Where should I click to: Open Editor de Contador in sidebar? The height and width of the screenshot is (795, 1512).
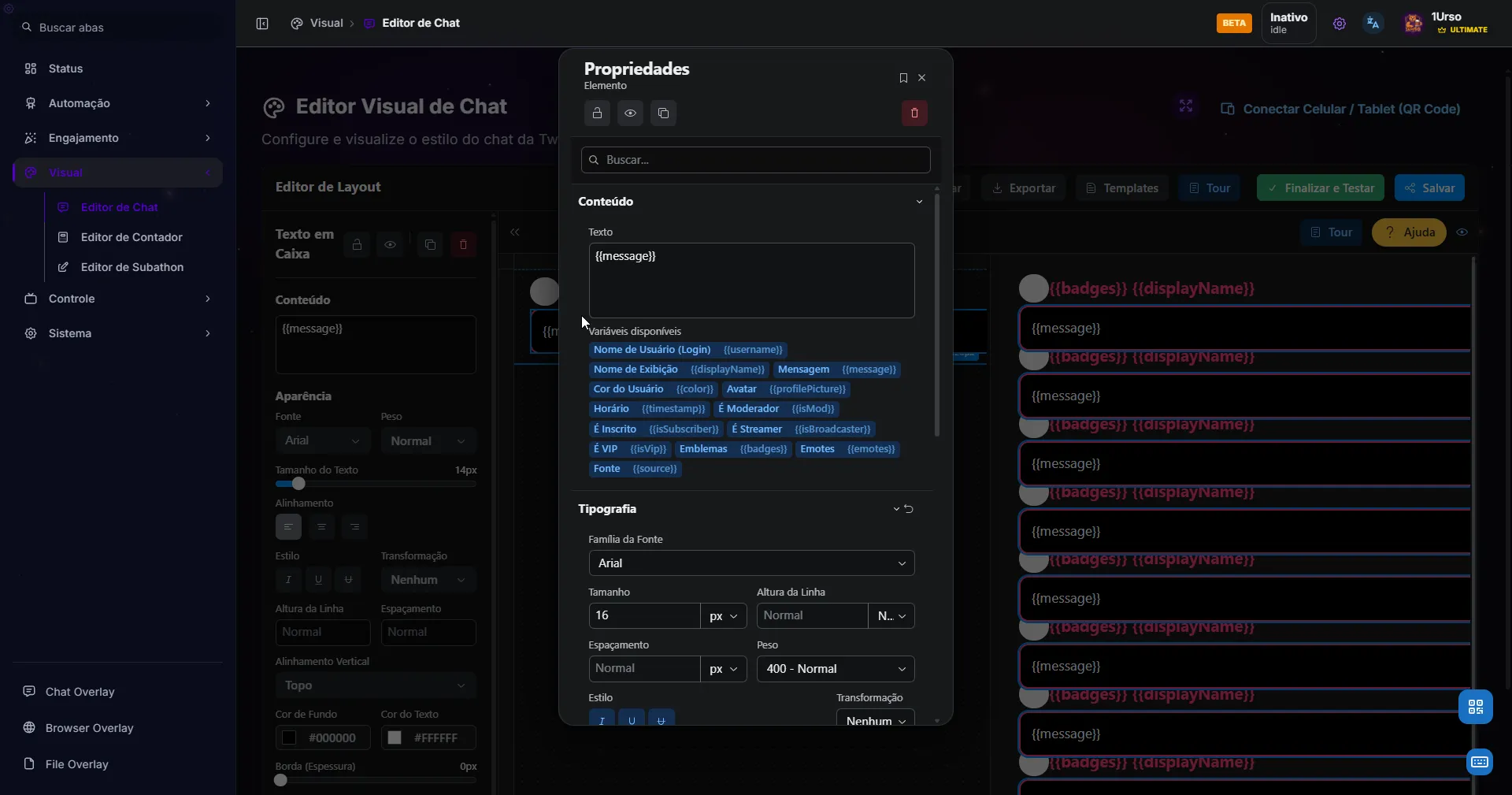pyautogui.click(x=132, y=237)
